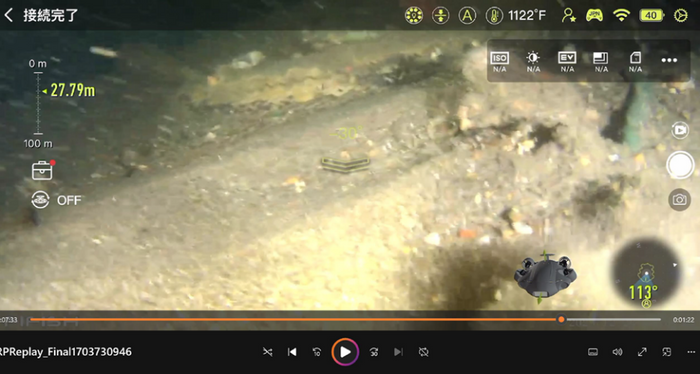This screenshot has height=374, width=700.
Task: Skip to the previous track
Action: tap(292, 352)
